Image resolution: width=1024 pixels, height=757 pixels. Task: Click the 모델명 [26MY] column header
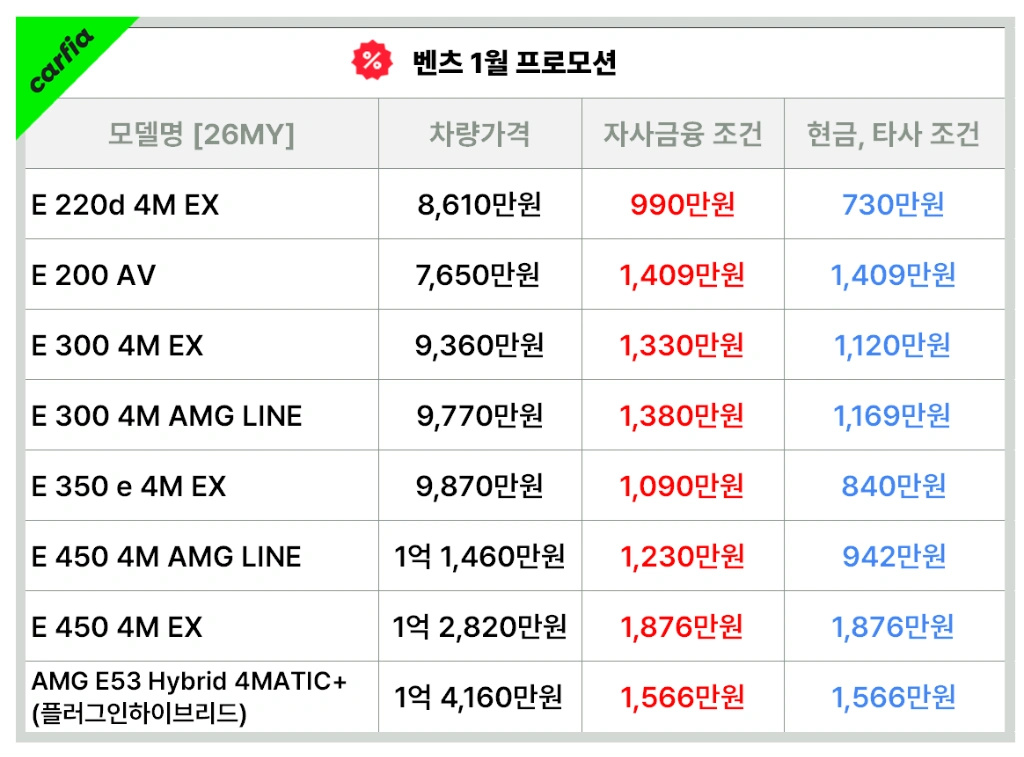(x=201, y=134)
